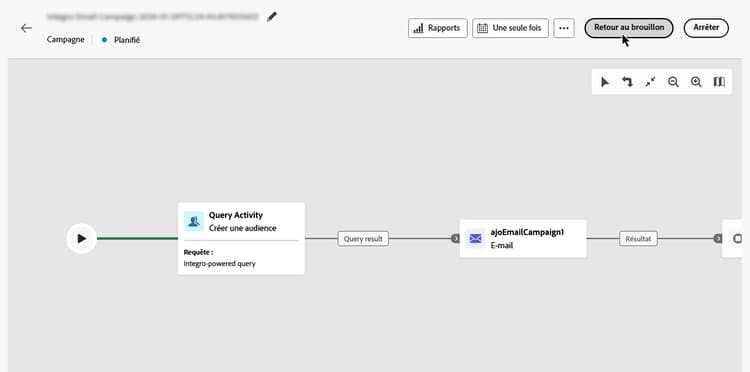Click Créer une audience text
The height and width of the screenshot is (372, 750).
click(x=243, y=228)
